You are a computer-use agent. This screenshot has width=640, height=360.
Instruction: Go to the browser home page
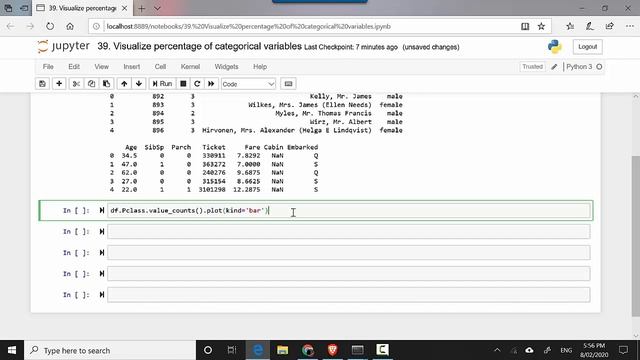coord(70,26)
